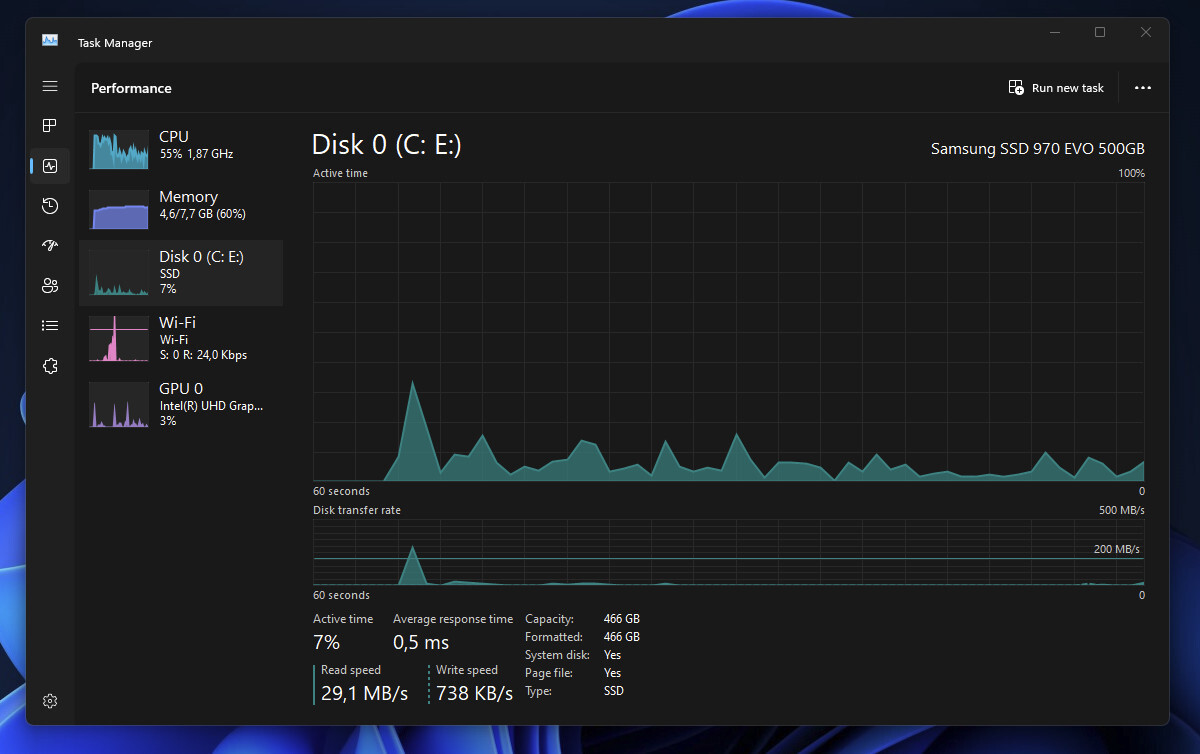Image resolution: width=1200 pixels, height=754 pixels.
Task: Click the Performance page title
Action: [x=131, y=88]
